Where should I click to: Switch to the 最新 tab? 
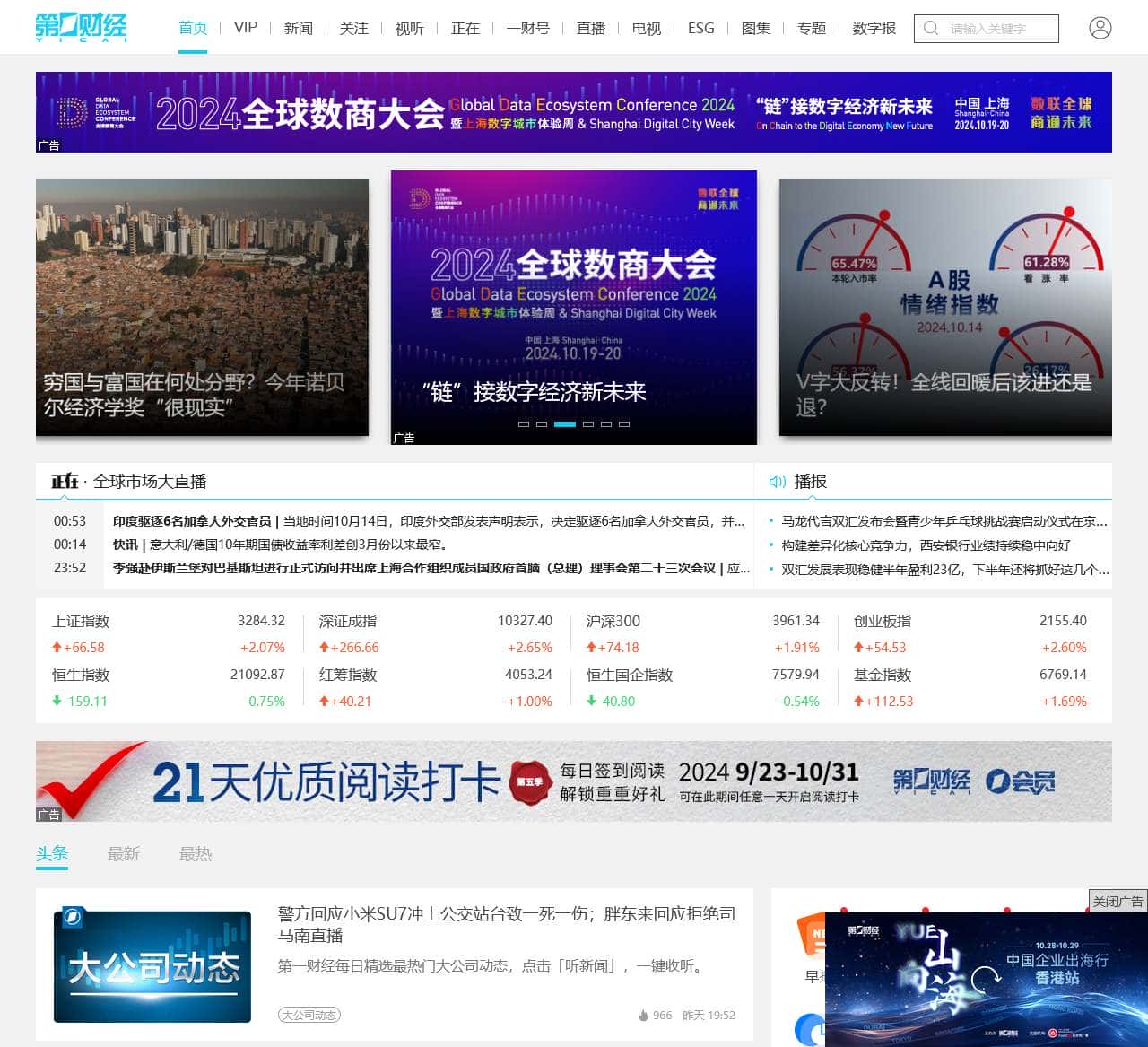(x=124, y=853)
